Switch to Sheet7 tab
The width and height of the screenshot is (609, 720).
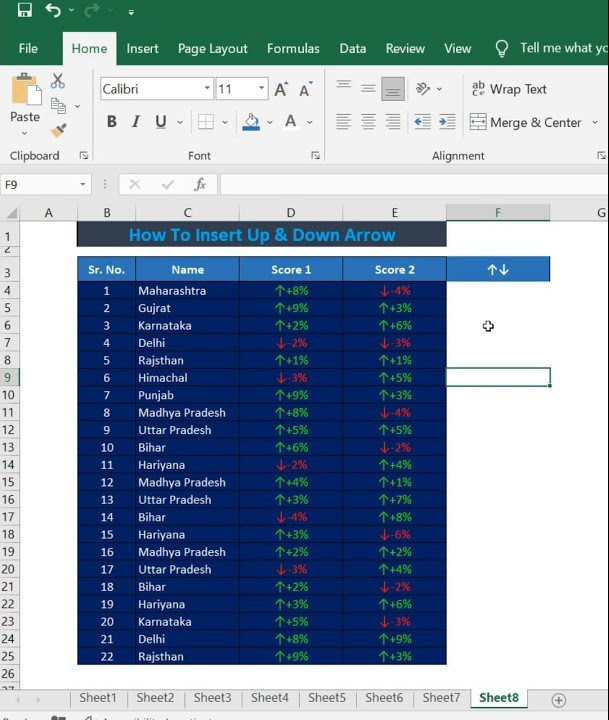coord(441,698)
